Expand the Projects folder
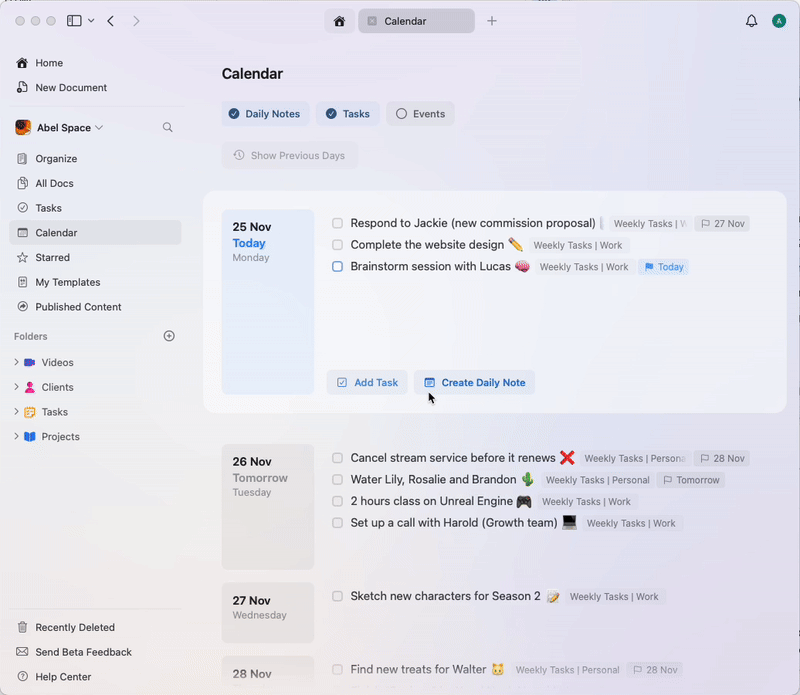Viewport: 800px width, 695px height. 17,437
